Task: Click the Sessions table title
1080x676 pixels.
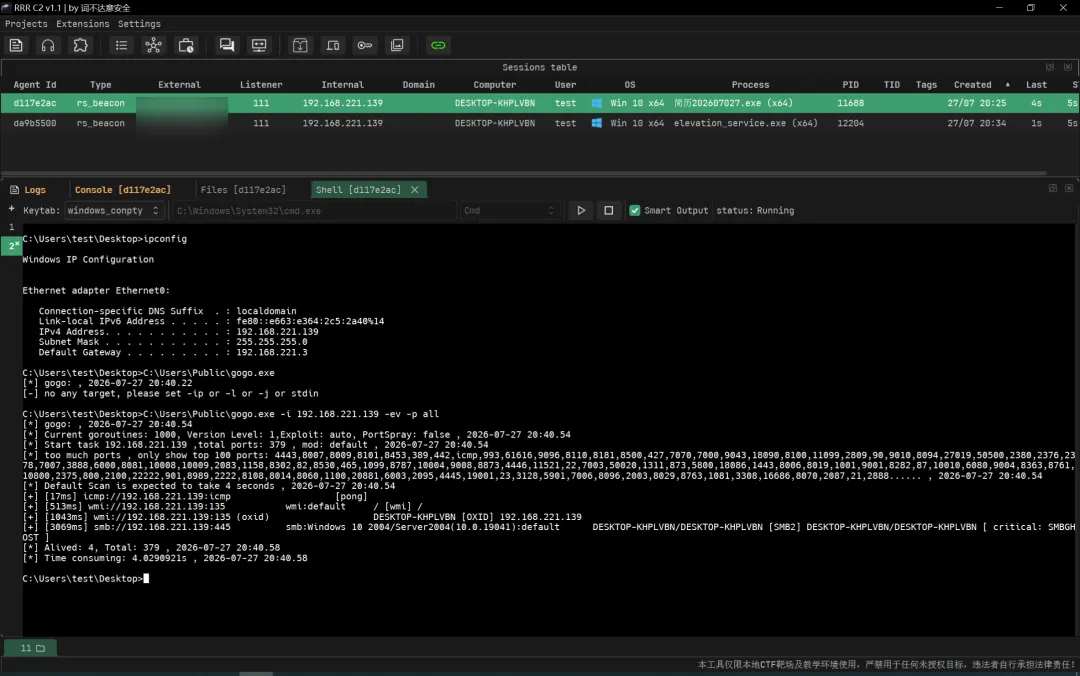Action: click(x=539, y=67)
